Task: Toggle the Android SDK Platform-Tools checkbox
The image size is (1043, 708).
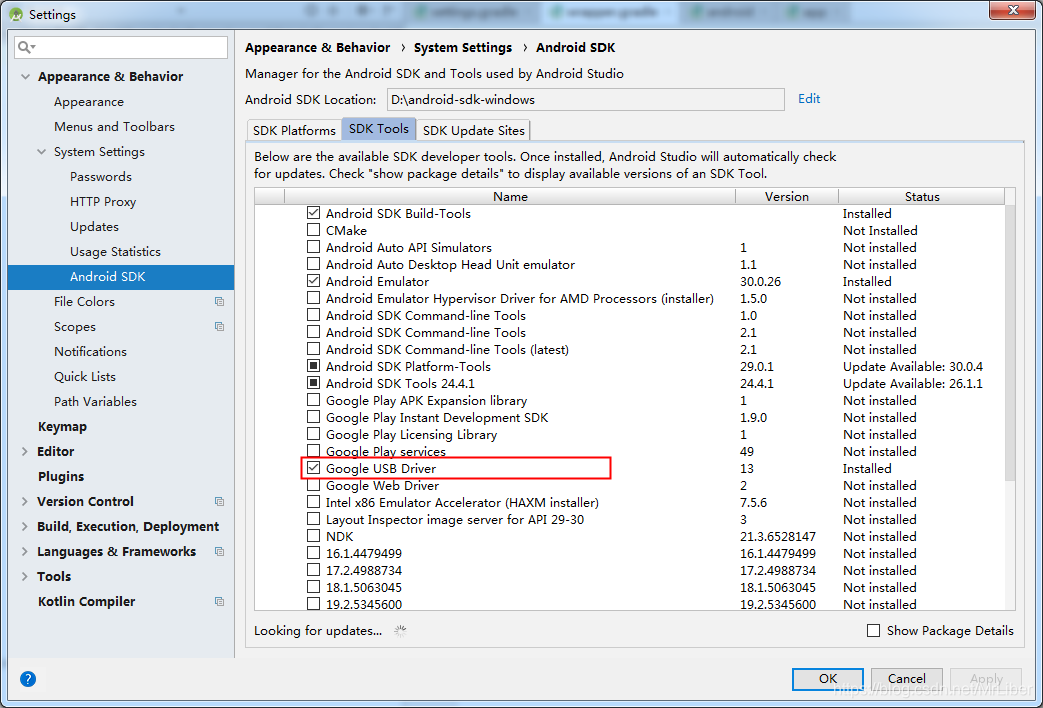Action: coord(313,366)
